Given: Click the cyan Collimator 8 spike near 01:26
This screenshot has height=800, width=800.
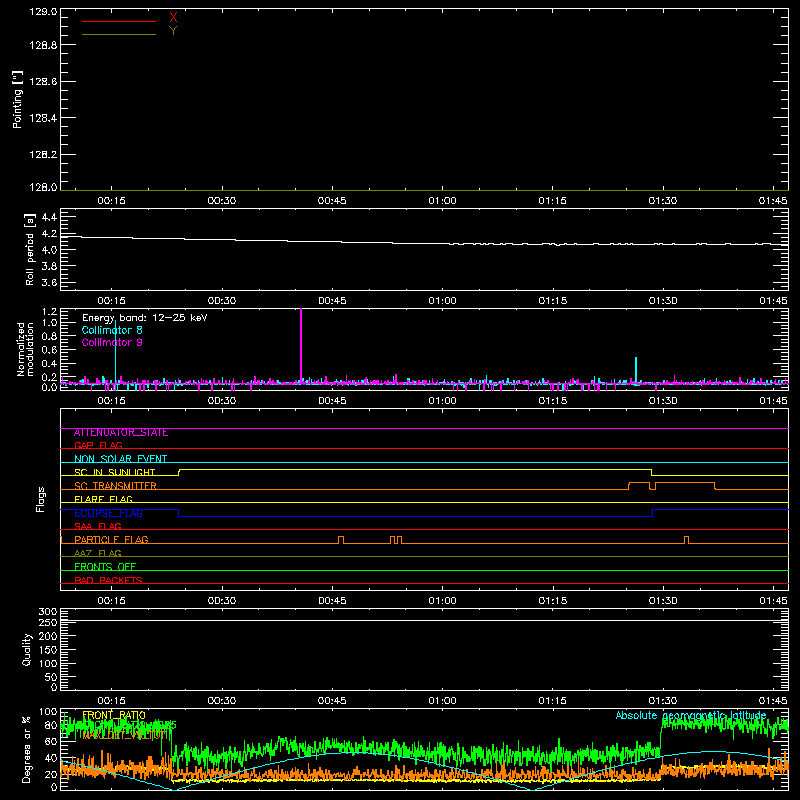Looking at the screenshot, I should pos(636,369).
